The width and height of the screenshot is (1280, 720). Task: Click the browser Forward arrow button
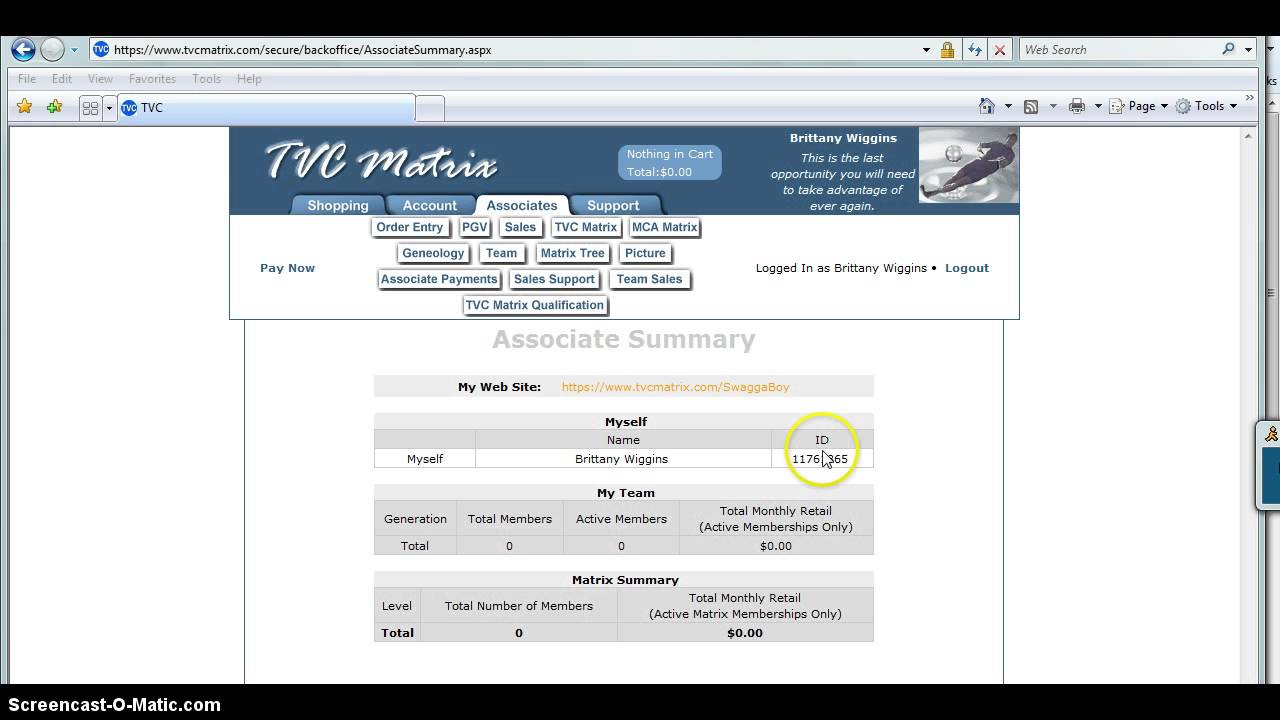[x=52, y=49]
